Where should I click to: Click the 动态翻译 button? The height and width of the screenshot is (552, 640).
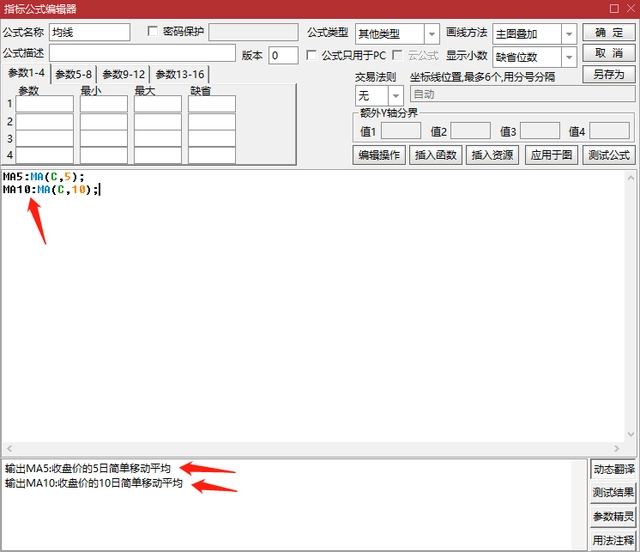pyautogui.click(x=613, y=469)
